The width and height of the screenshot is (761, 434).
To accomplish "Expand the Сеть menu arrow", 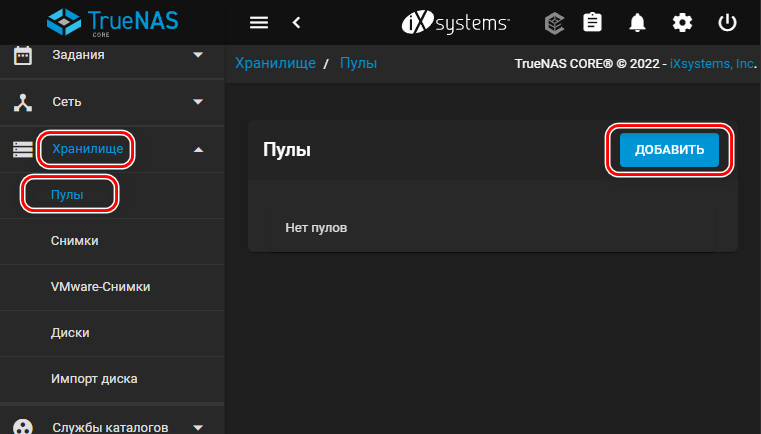I will (x=198, y=102).
